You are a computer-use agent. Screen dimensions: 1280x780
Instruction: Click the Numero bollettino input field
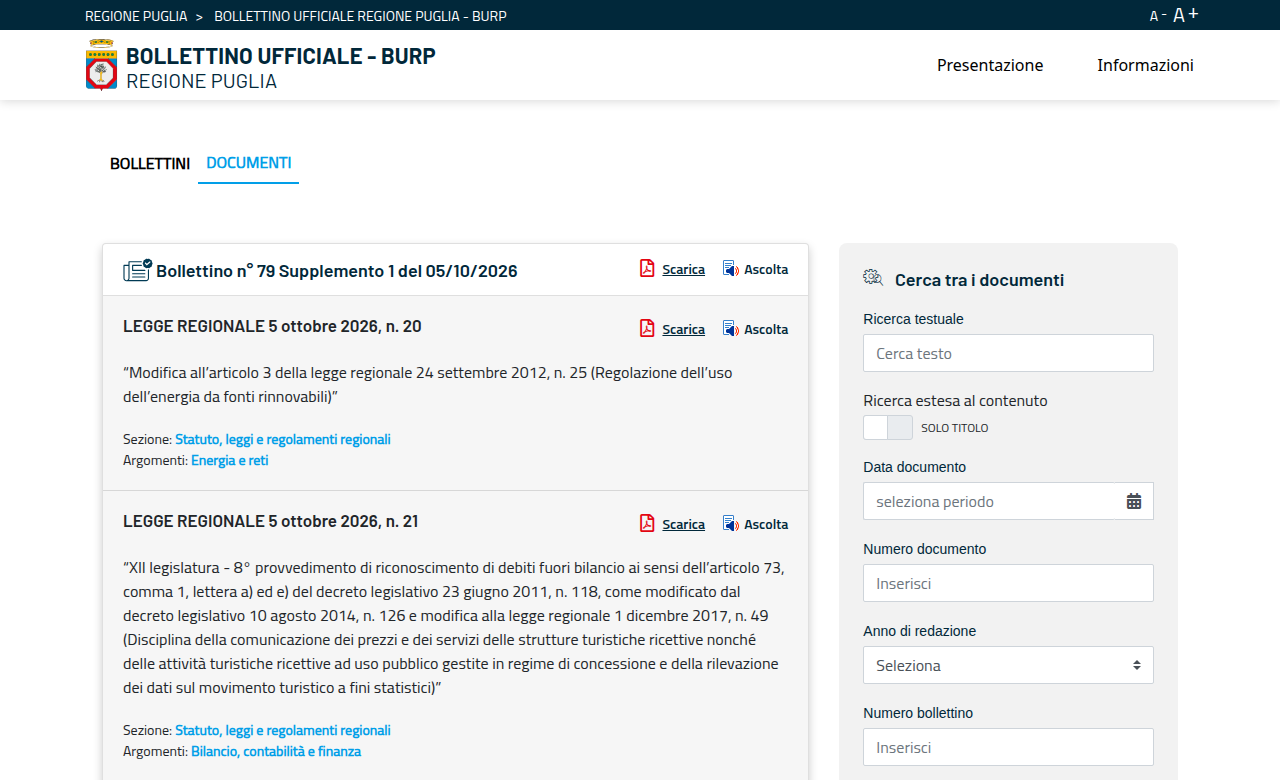click(x=1008, y=747)
